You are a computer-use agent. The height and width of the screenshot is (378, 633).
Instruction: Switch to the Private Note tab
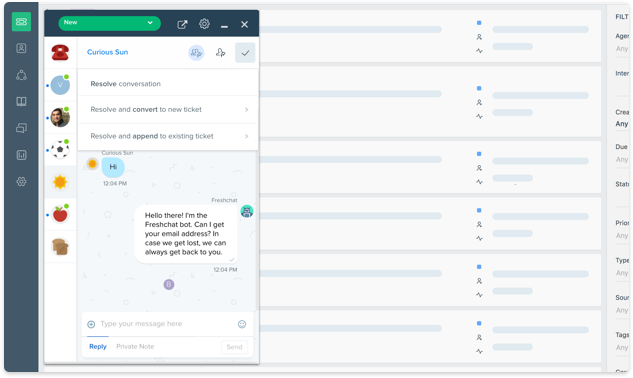coord(135,346)
